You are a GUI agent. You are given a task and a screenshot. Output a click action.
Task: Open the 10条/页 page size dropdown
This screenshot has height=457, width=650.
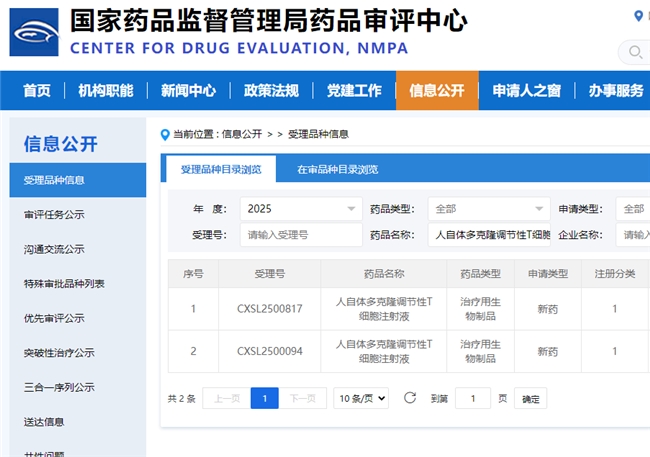[361, 398]
